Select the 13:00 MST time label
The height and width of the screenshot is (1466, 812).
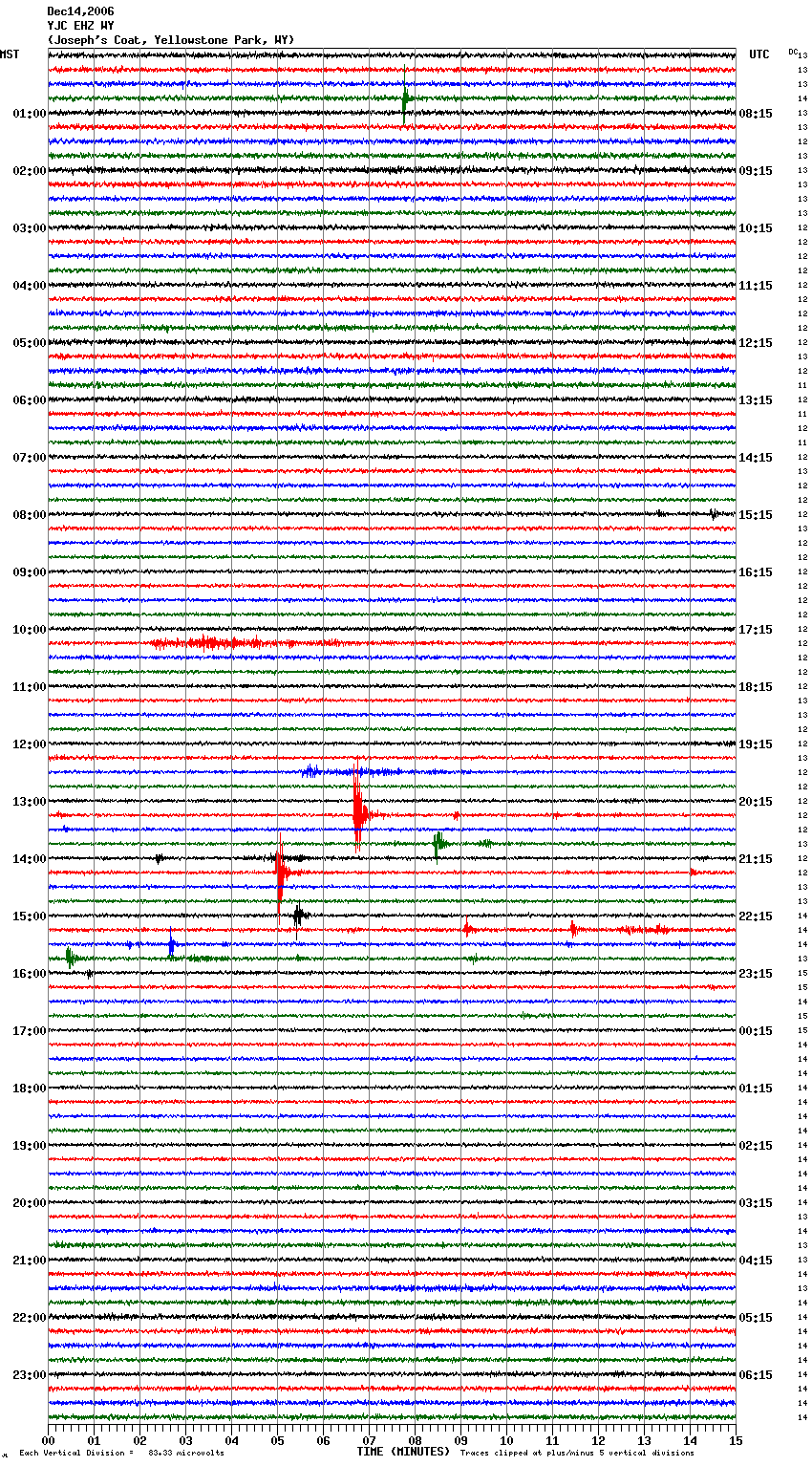click(x=29, y=802)
